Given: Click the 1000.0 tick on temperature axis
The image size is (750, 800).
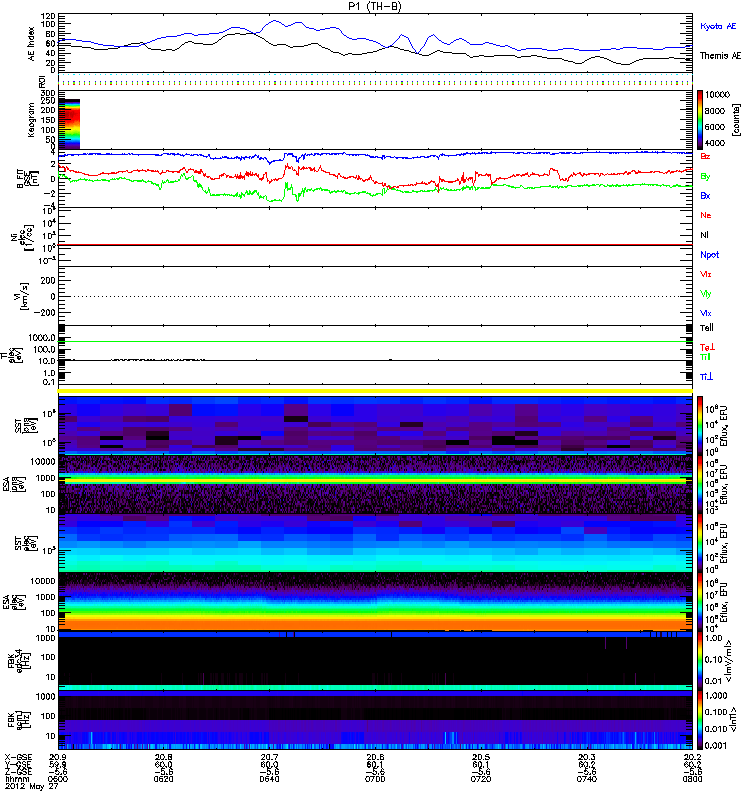Looking at the screenshot, I should coord(41,338).
